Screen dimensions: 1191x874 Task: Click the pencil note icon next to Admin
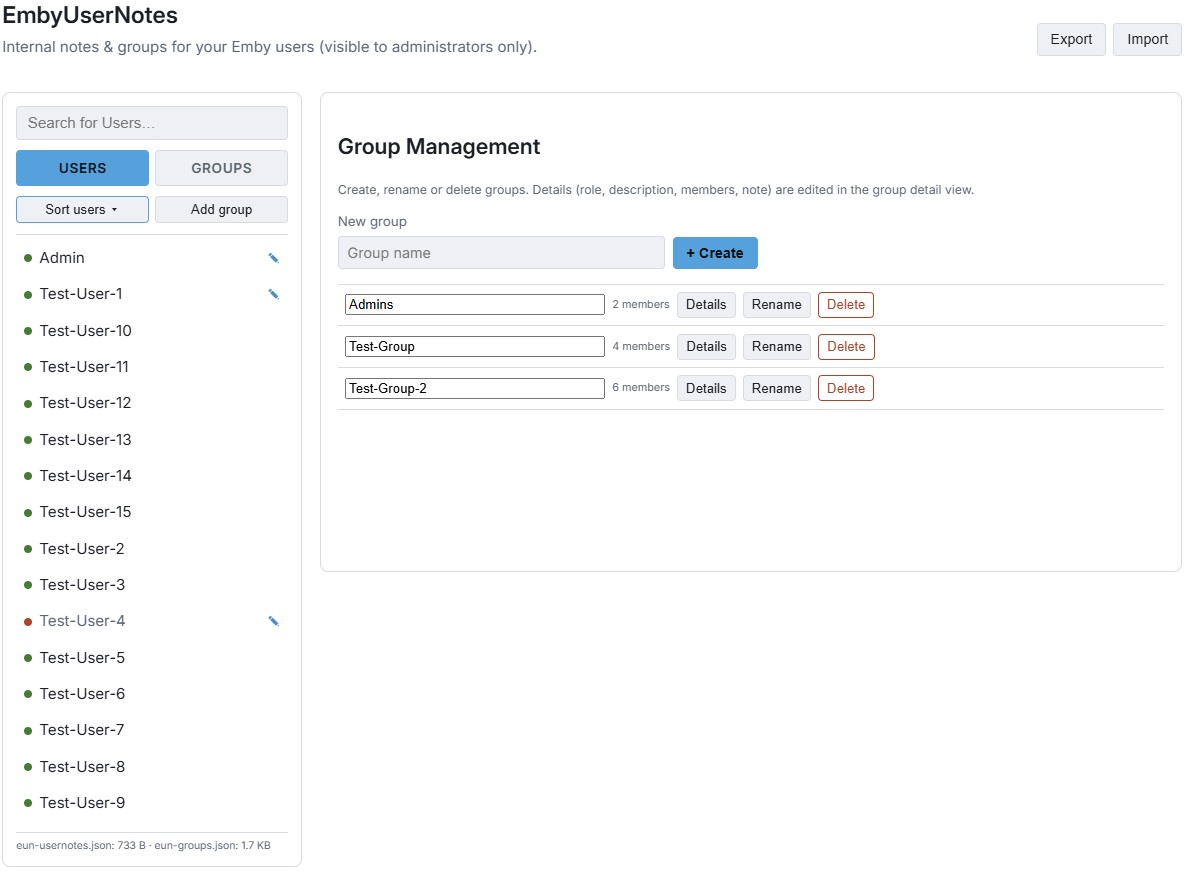[273, 258]
